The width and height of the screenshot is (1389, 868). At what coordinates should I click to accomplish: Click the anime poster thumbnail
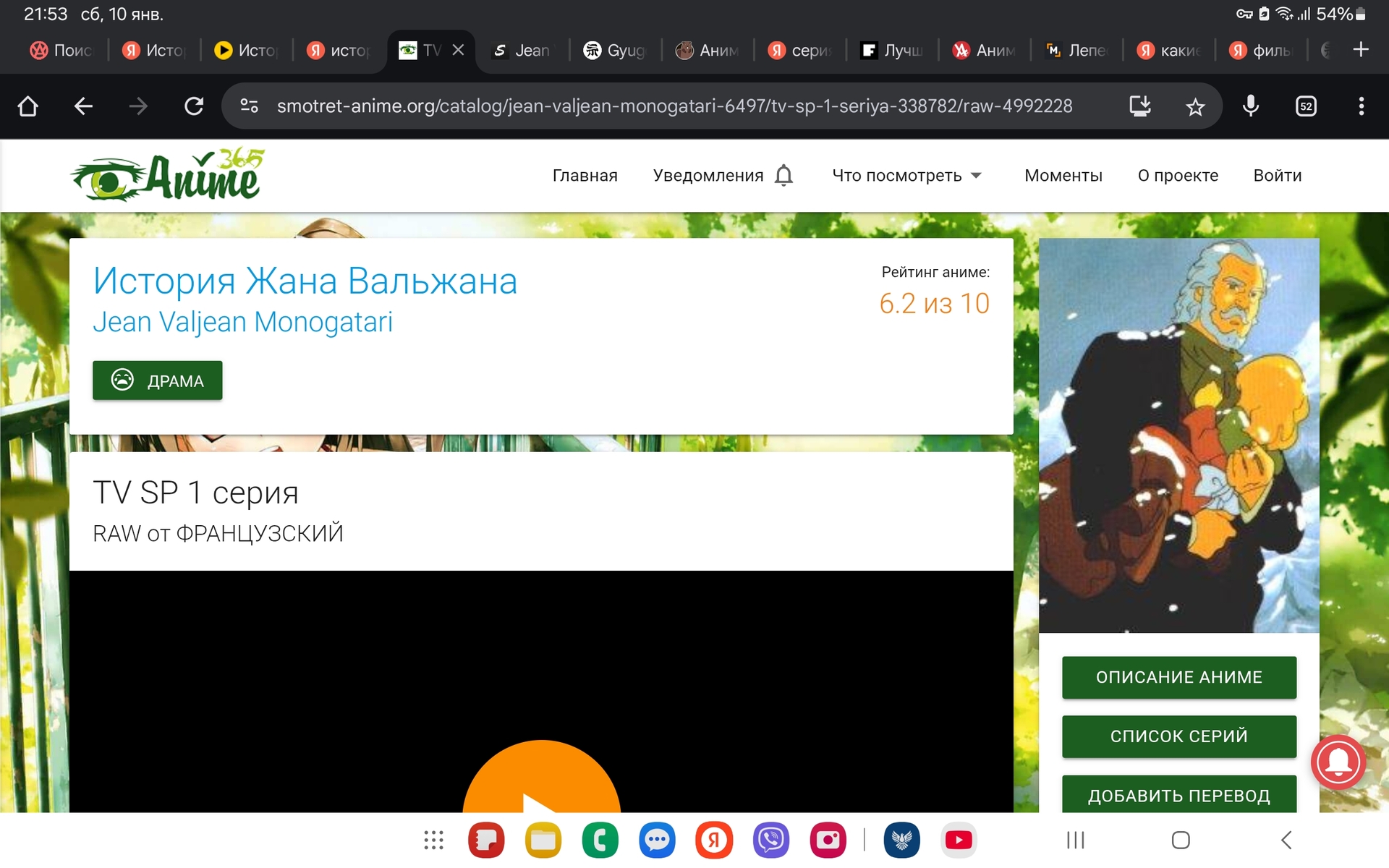(x=1178, y=435)
